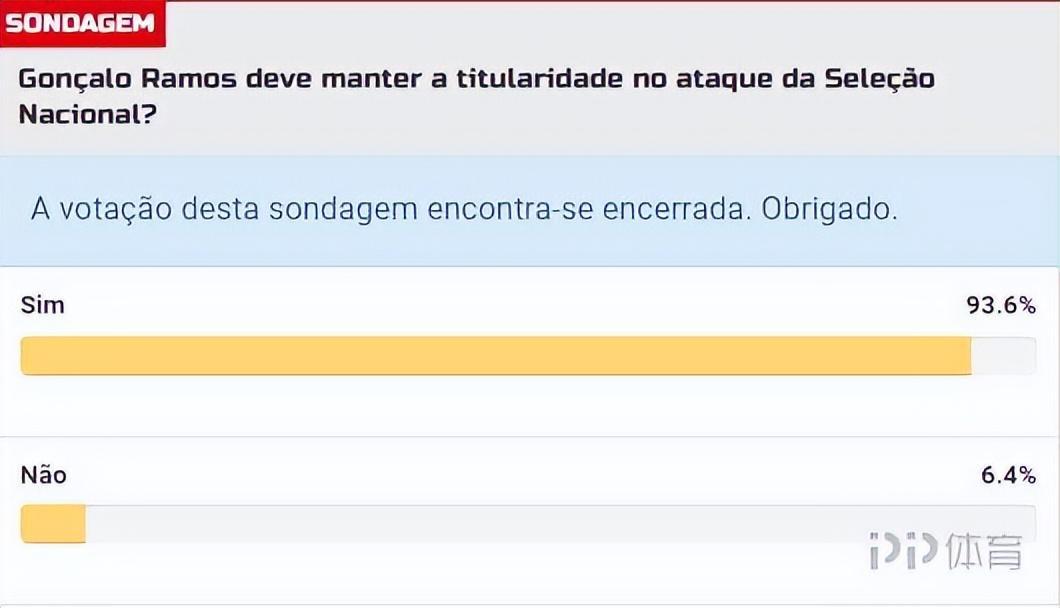Select the "Não" poll option label
The height and width of the screenshot is (608, 1060).
coord(44,475)
